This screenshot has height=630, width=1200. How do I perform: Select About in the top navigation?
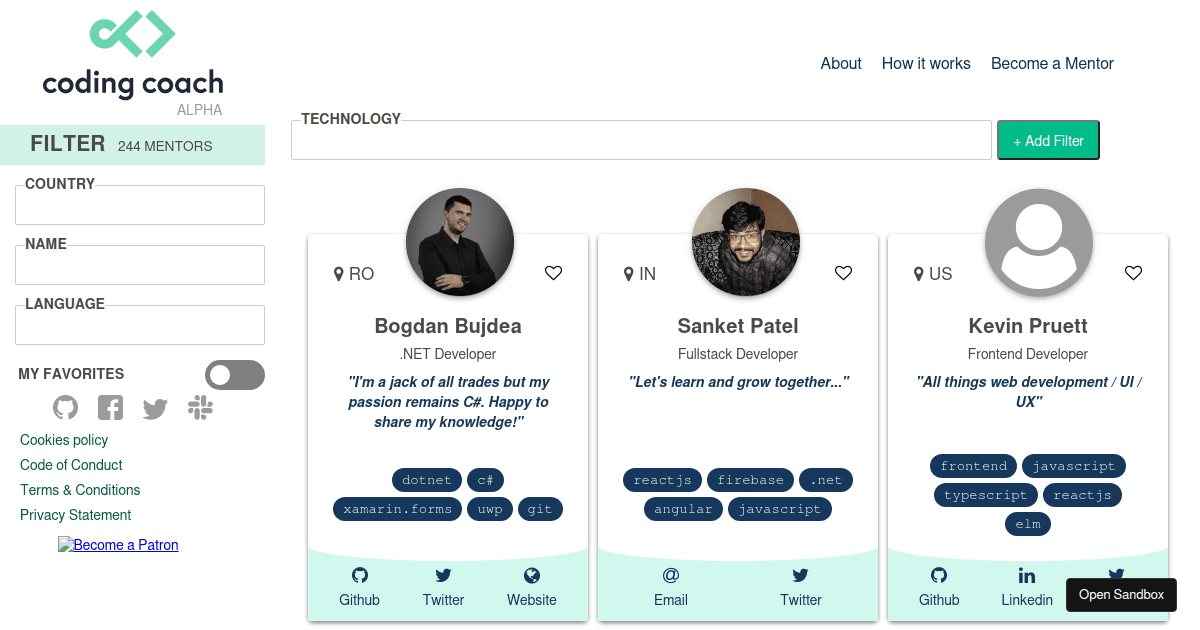tap(841, 63)
